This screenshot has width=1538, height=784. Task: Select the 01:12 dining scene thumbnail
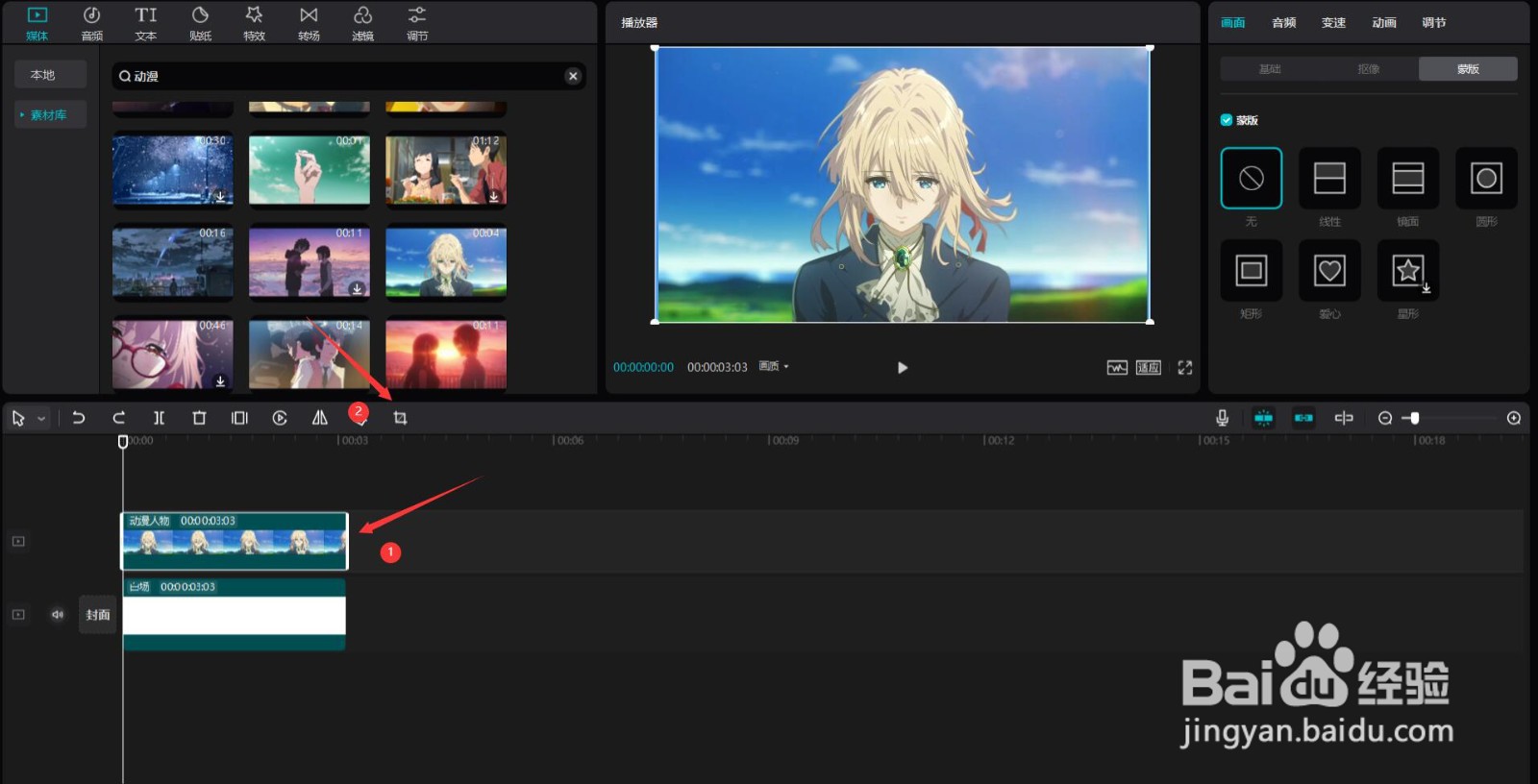(446, 170)
